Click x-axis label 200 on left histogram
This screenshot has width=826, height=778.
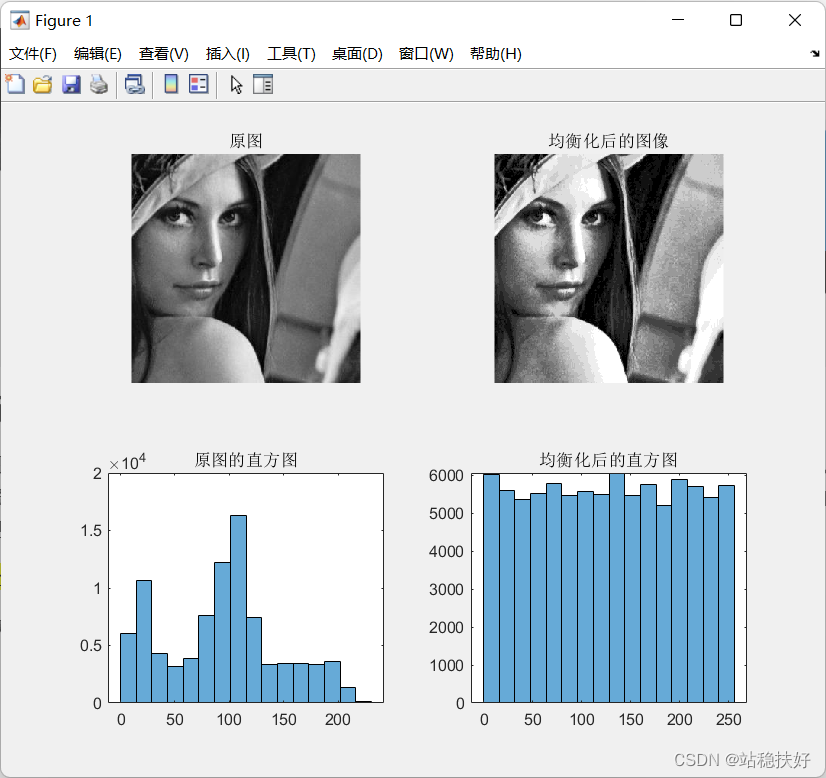coord(337,720)
